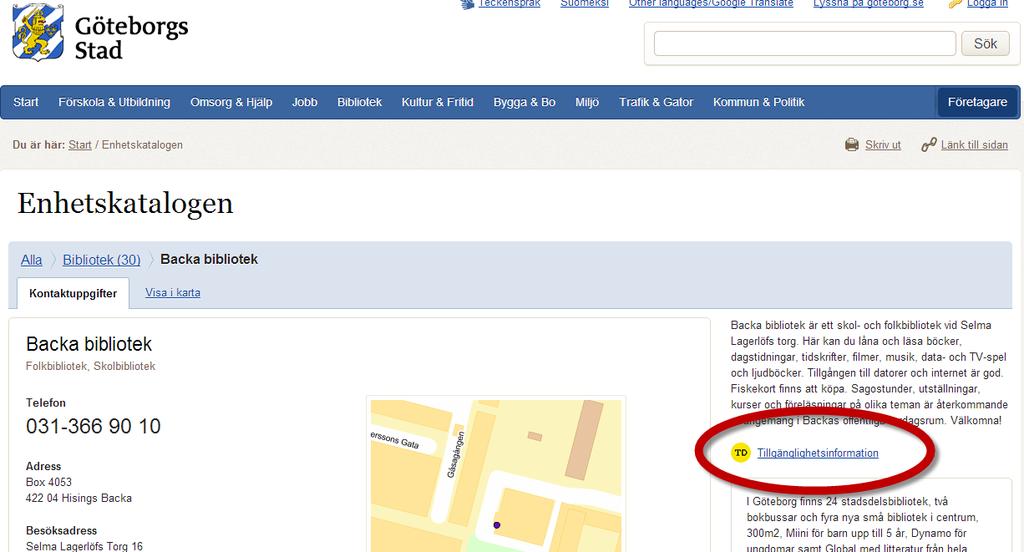Open Förskola & Utbildning in the navigation
The image size is (1024, 552).
(x=114, y=102)
